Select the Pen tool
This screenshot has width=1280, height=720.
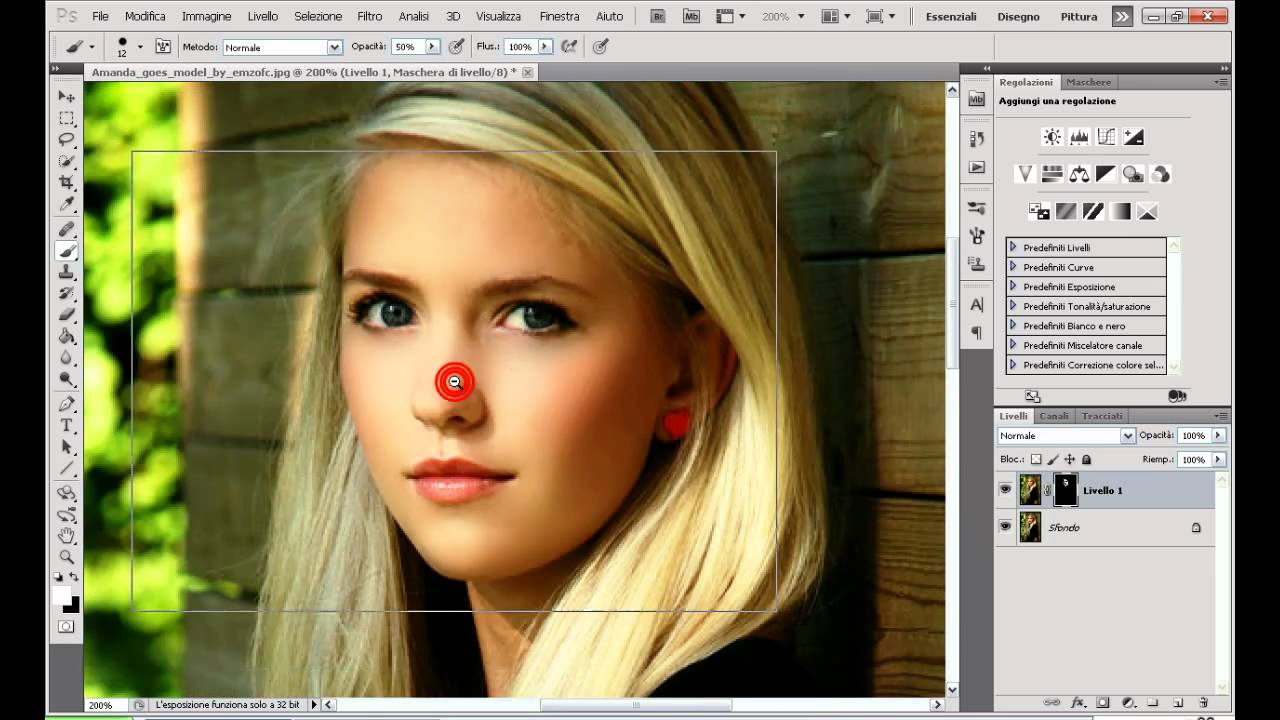click(66, 404)
